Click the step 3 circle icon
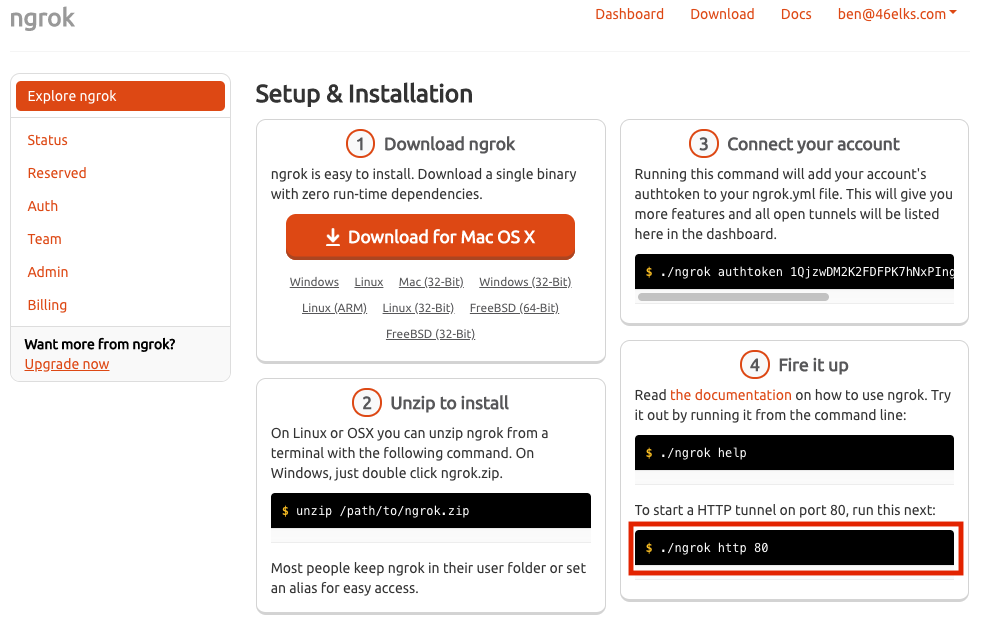Image resolution: width=984 pixels, height=621 pixels. 703,143
